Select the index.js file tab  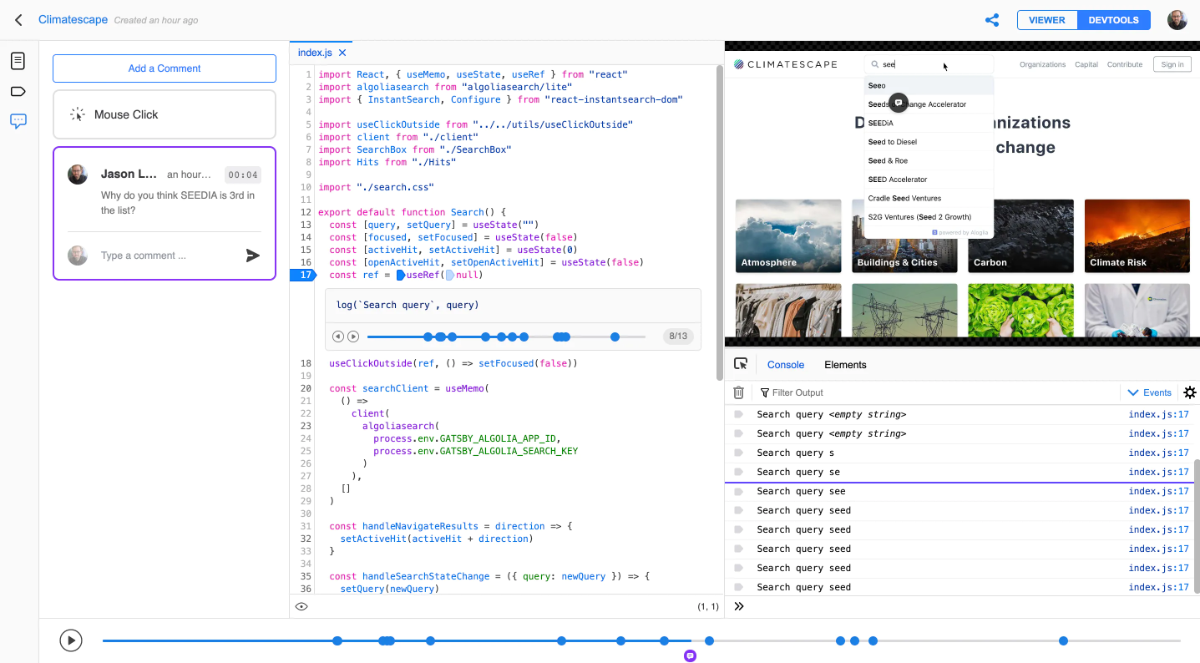316,53
